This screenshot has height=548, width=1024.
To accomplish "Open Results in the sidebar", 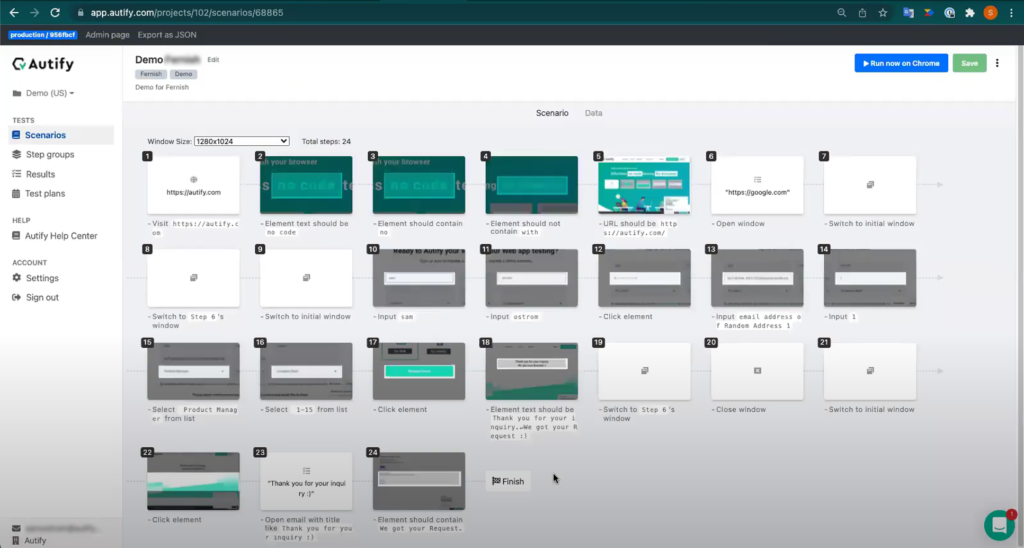I will 40,174.
